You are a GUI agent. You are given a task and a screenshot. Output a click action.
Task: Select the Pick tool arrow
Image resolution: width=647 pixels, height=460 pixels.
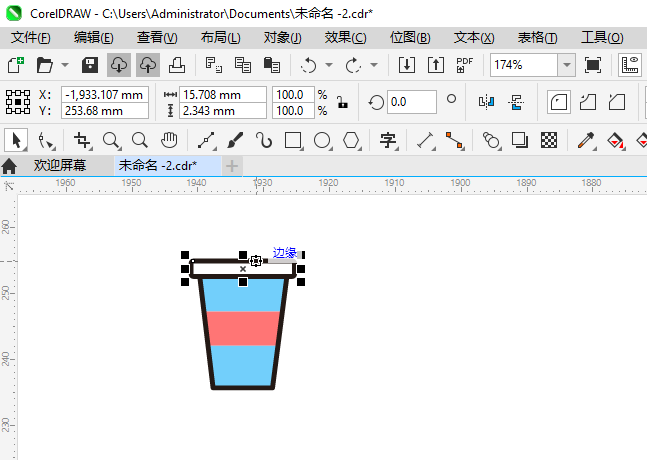click(x=15, y=140)
